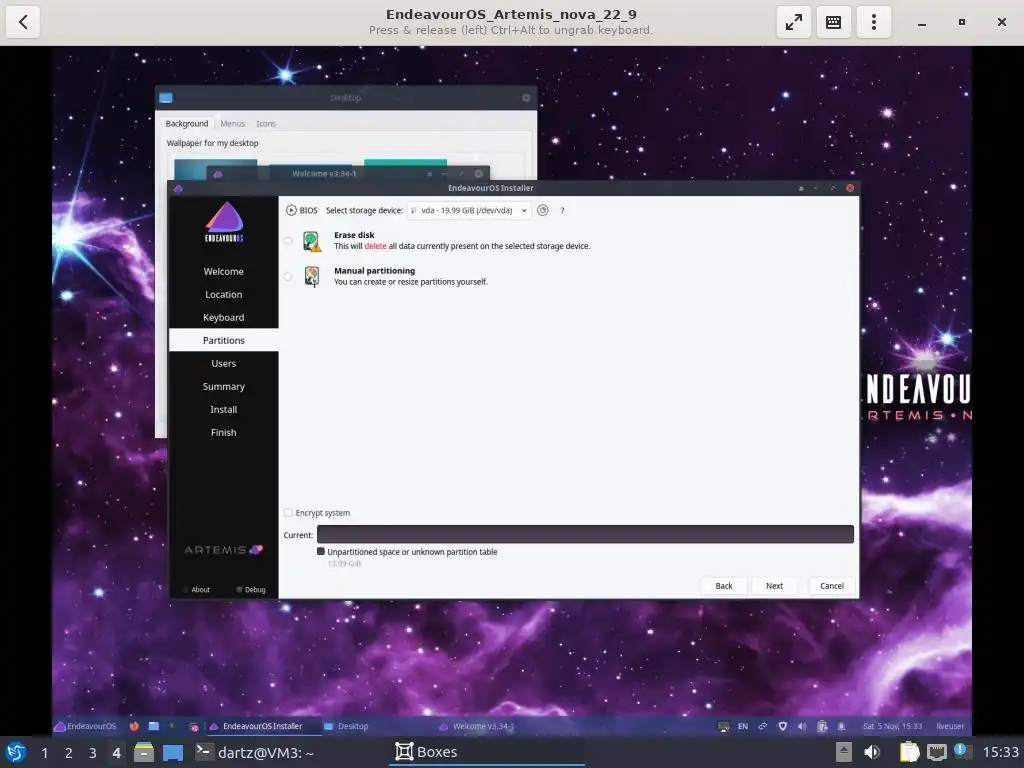Screen dimensions: 1024x768
Task: Toggle Boxes fullscreen mode
Action: coord(793,22)
